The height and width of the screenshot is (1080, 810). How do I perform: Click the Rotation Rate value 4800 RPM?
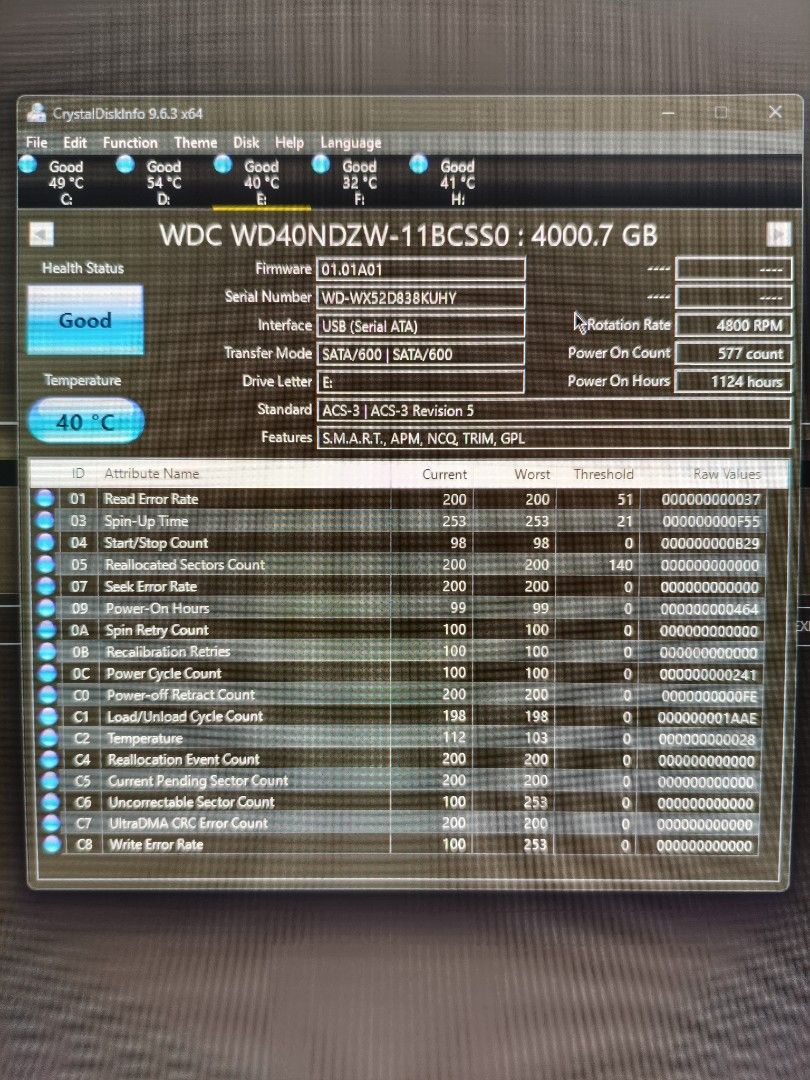click(733, 325)
